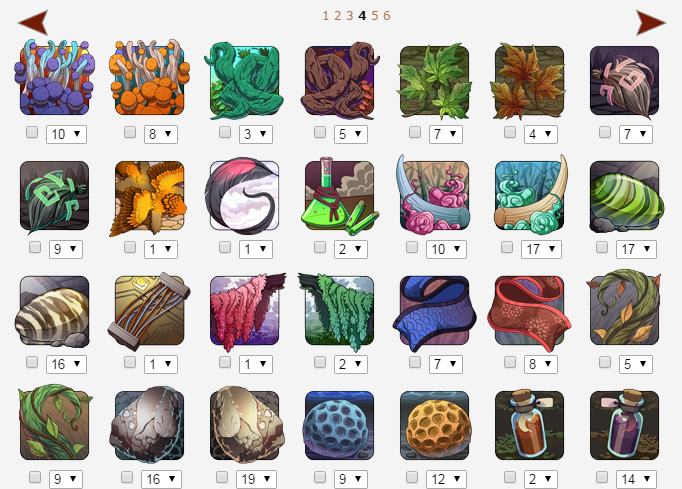Image resolution: width=682 pixels, height=489 pixels.
Task: Click the wired cable connector item icon
Action: tap(149, 311)
